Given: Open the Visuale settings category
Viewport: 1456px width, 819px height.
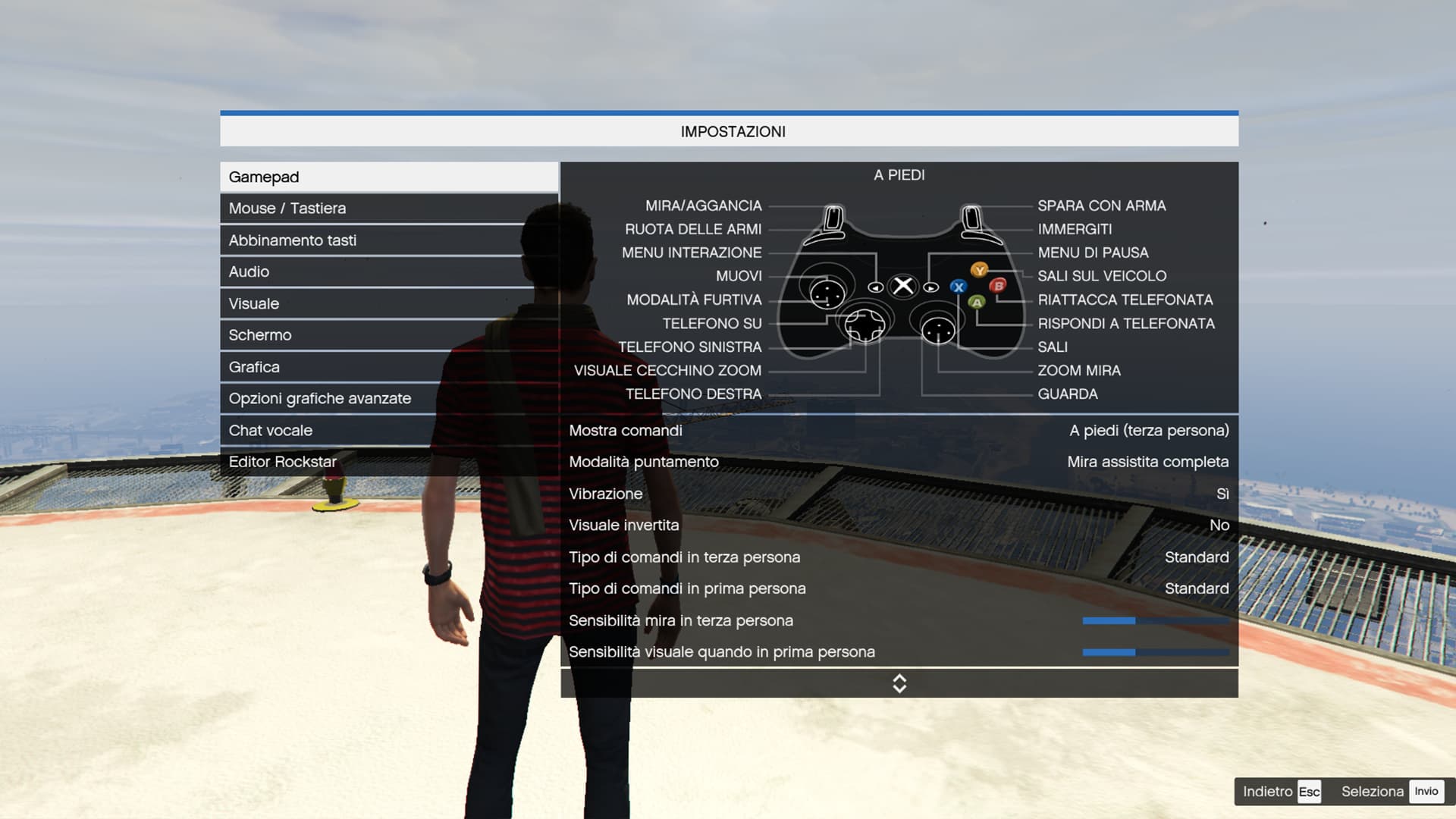Looking at the screenshot, I should (389, 303).
